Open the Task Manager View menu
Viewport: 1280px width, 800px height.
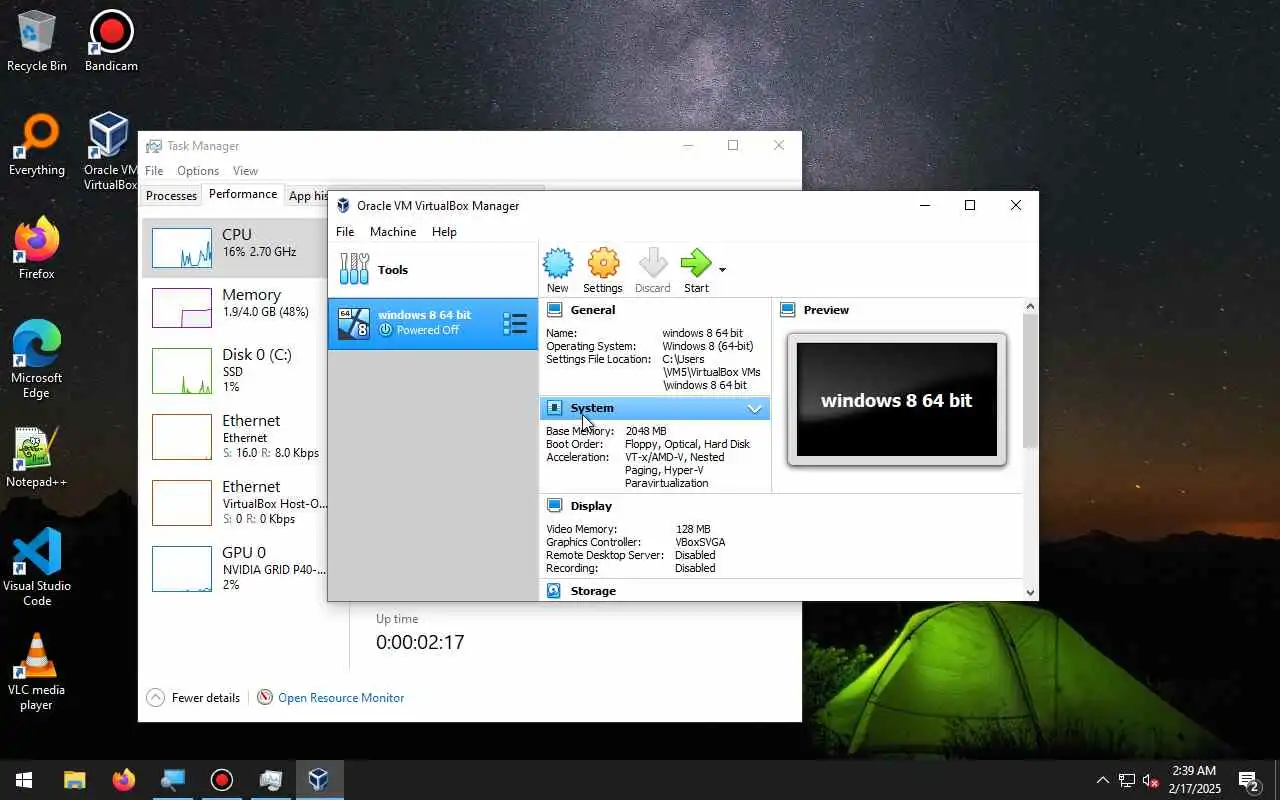(245, 171)
